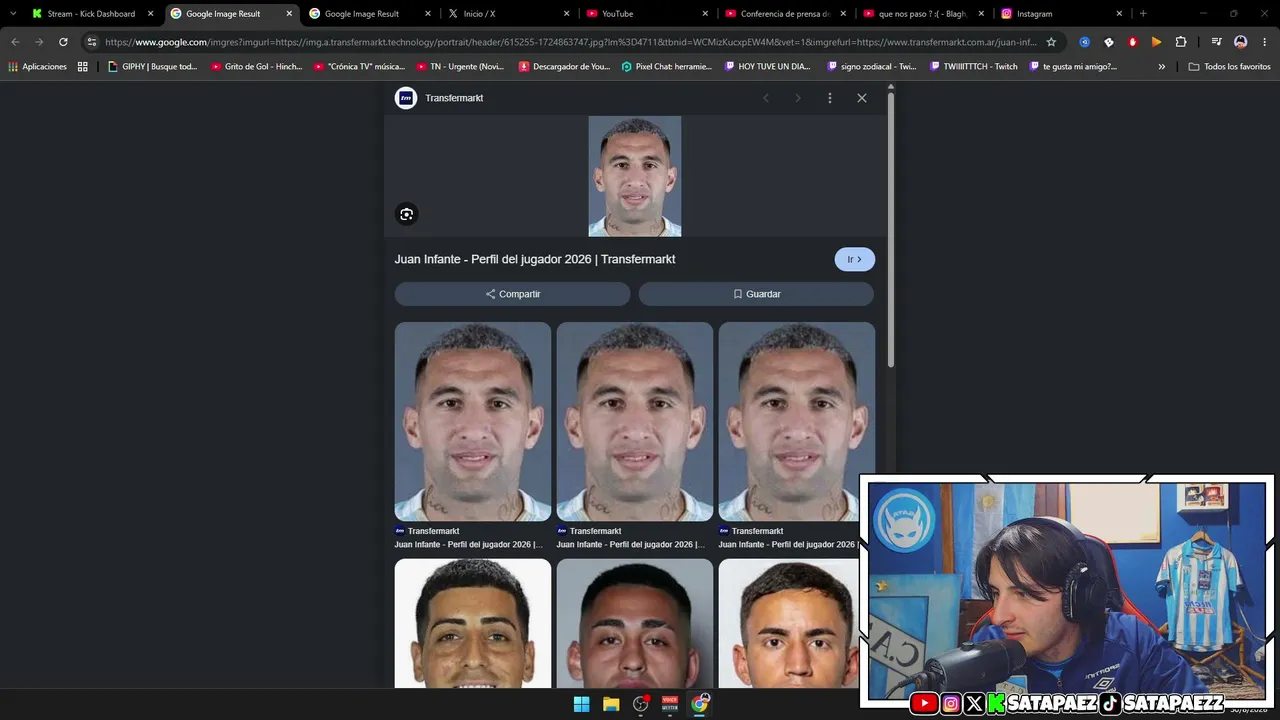1280x720 pixels.
Task: Open the Chrome profile avatar
Action: (1241, 42)
